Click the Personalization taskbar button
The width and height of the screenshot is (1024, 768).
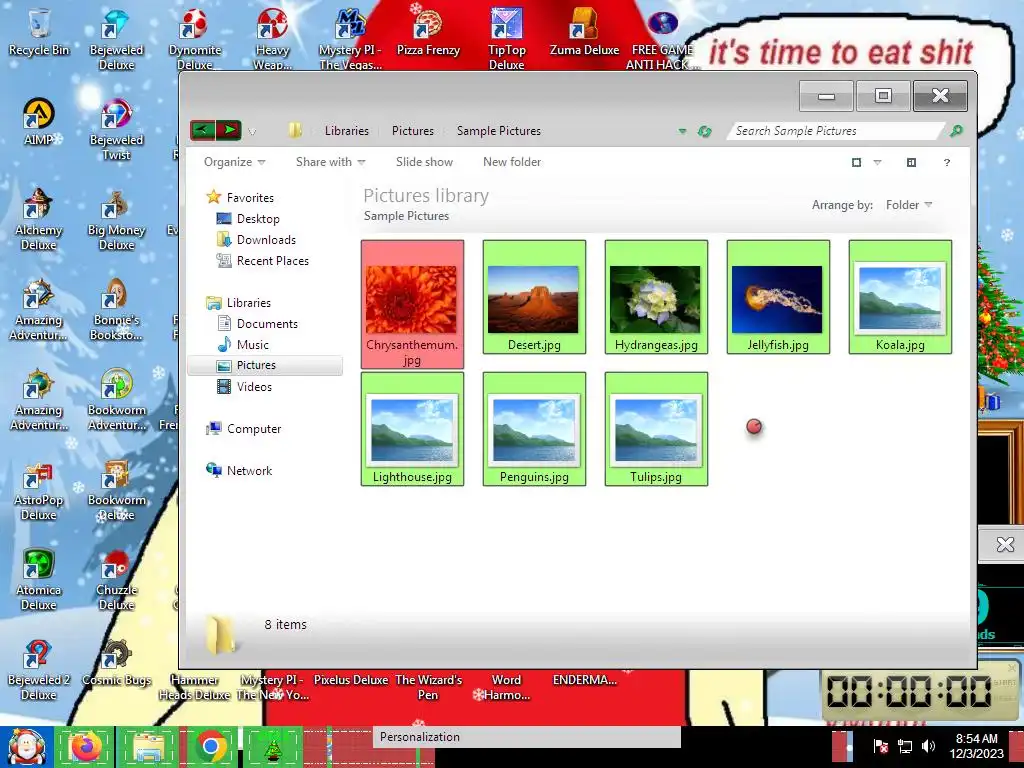[x=526, y=737]
